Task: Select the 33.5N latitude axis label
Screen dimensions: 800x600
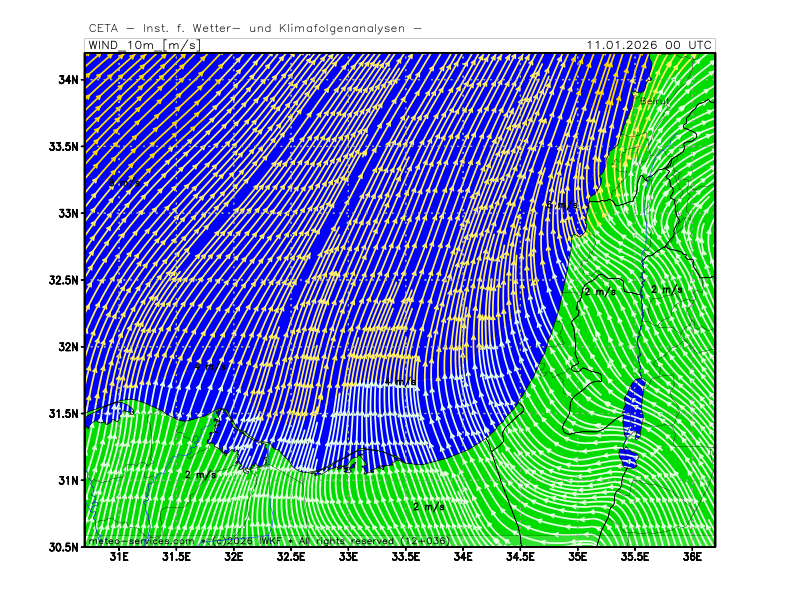Action: pos(62,147)
